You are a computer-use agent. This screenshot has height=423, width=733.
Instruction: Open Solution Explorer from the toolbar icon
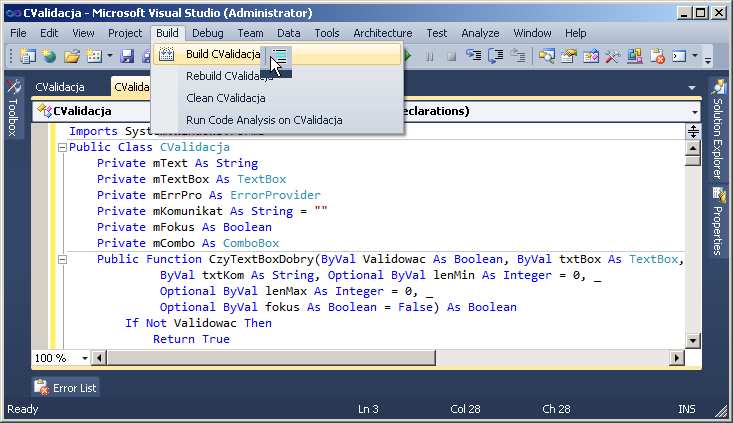tap(546, 56)
